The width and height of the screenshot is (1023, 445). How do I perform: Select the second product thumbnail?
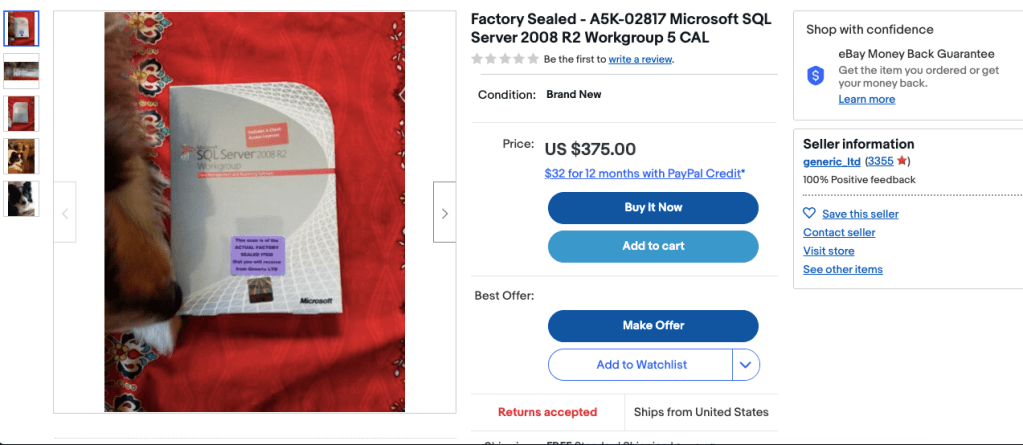tap(22, 71)
